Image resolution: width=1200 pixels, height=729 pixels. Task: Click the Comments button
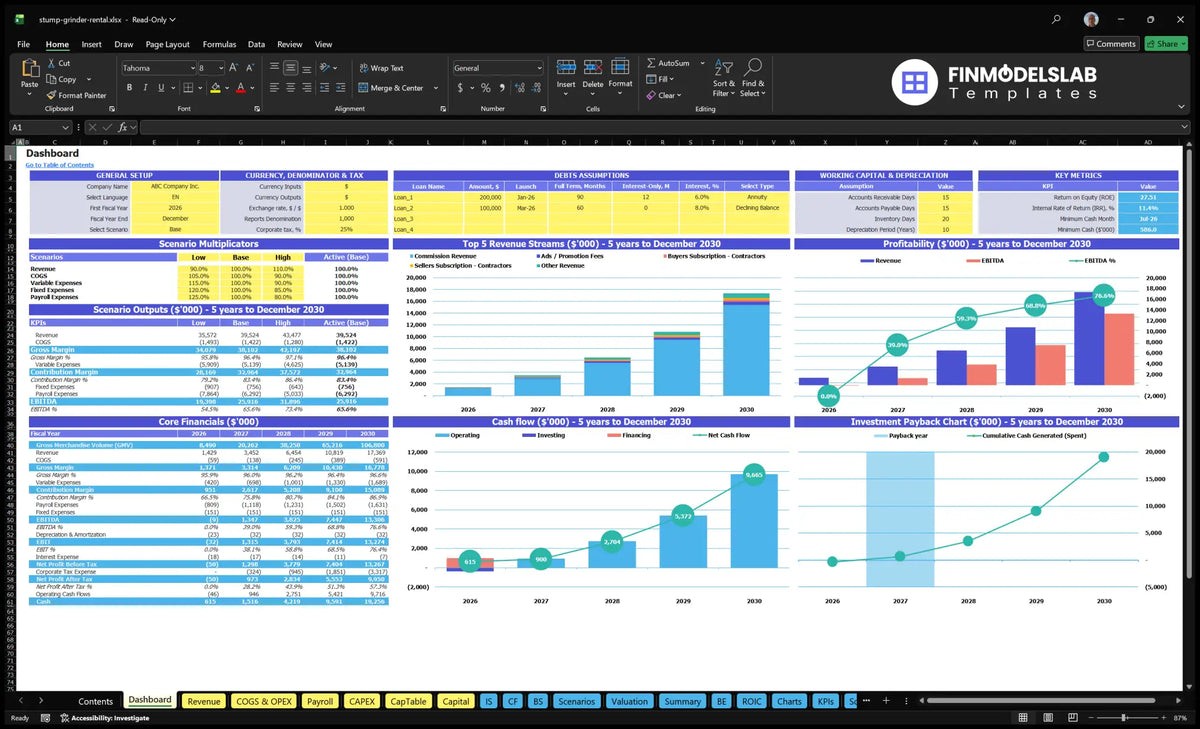(1111, 44)
